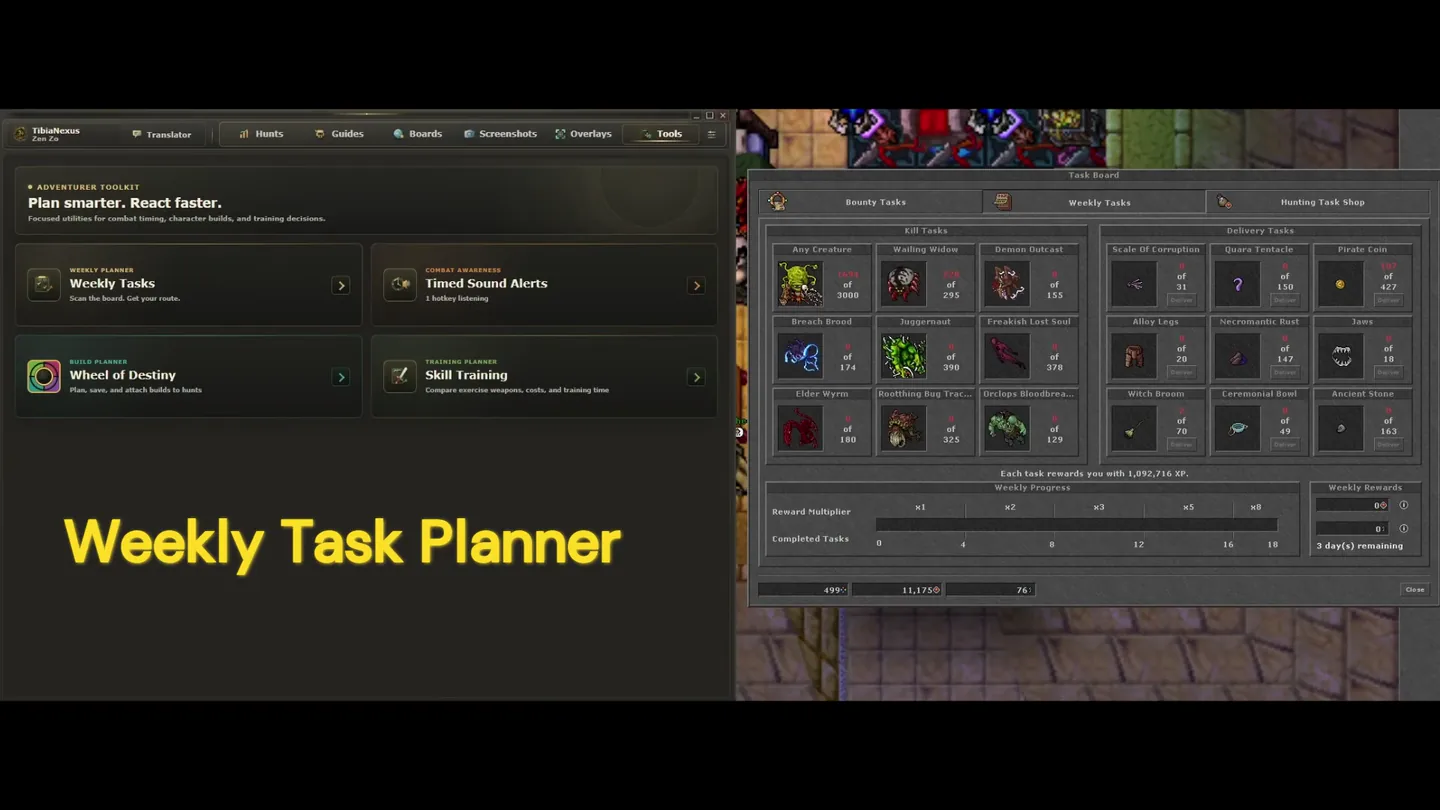Expand the Timed Sound Alerts card arrow

[x=696, y=285]
